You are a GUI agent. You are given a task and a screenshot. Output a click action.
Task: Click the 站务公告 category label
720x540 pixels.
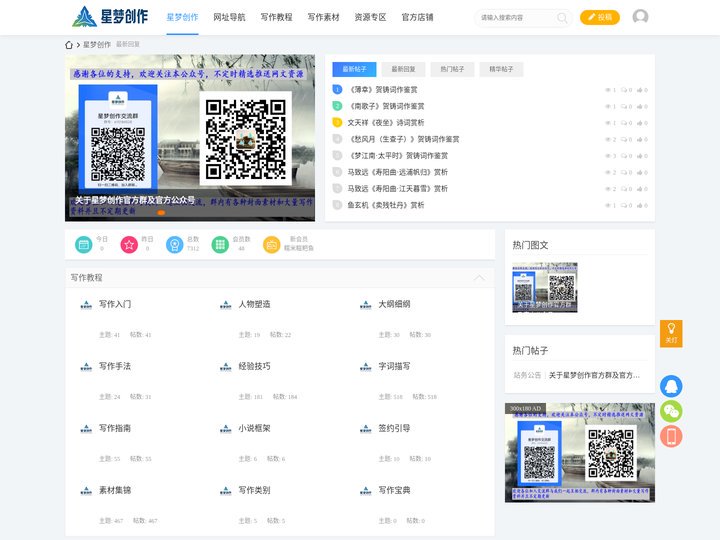[x=527, y=375]
